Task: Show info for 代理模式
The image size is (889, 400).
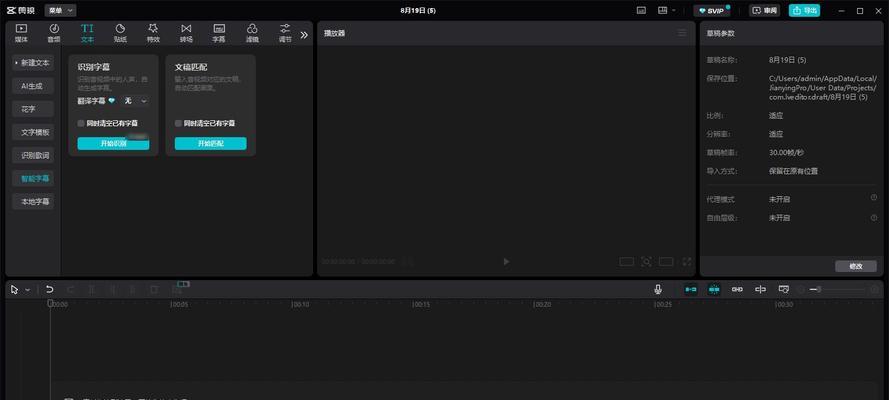Action: [x=874, y=198]
